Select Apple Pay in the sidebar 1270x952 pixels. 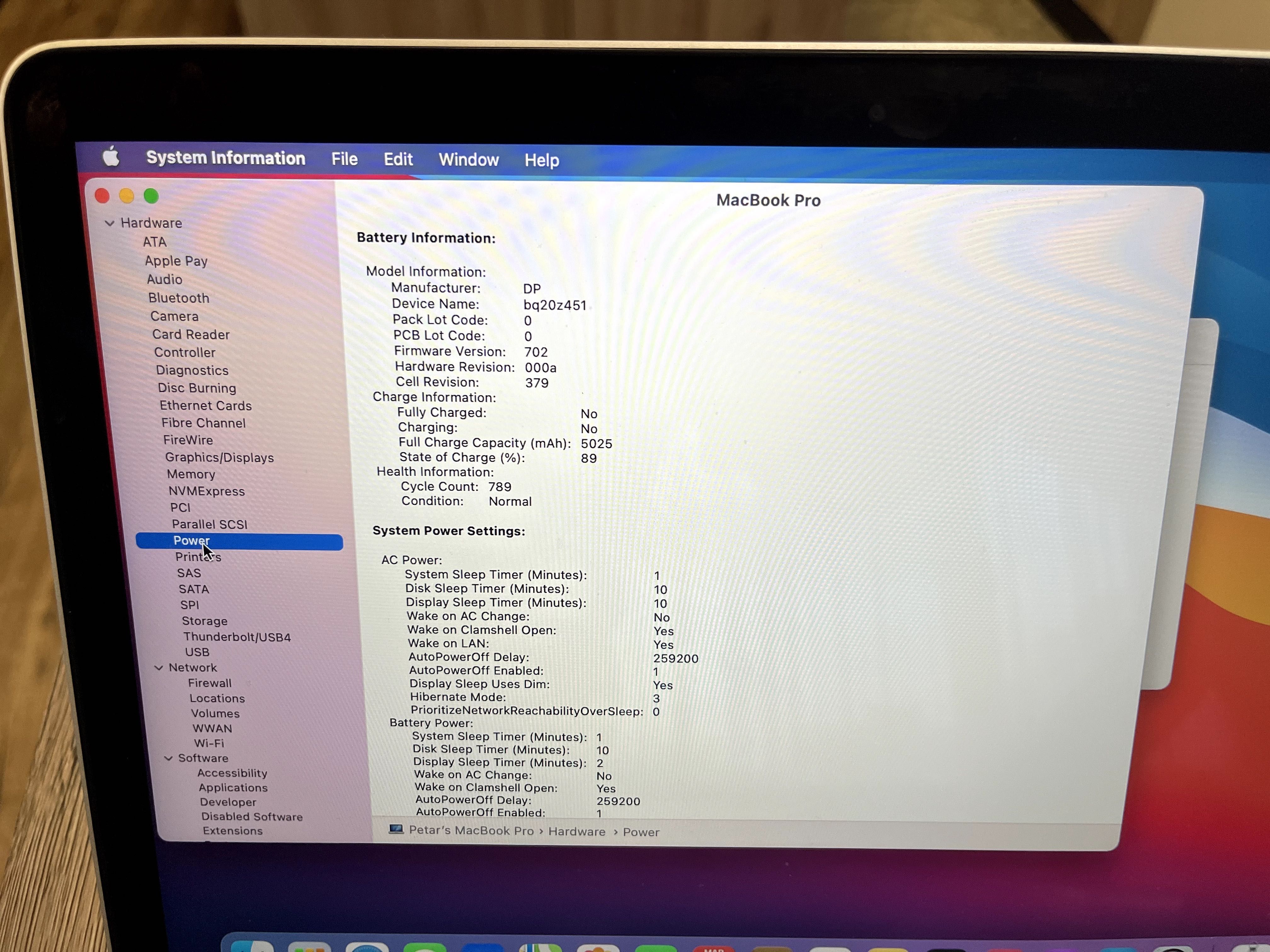click(x=176, y=261)
